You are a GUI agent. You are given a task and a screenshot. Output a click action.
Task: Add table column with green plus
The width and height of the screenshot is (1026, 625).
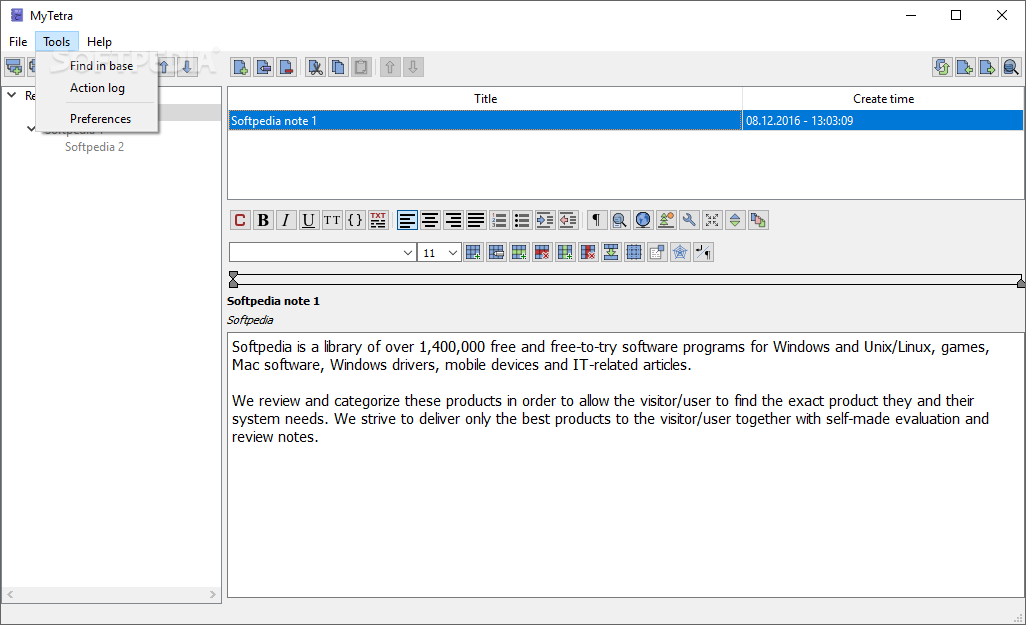point(565,252)
